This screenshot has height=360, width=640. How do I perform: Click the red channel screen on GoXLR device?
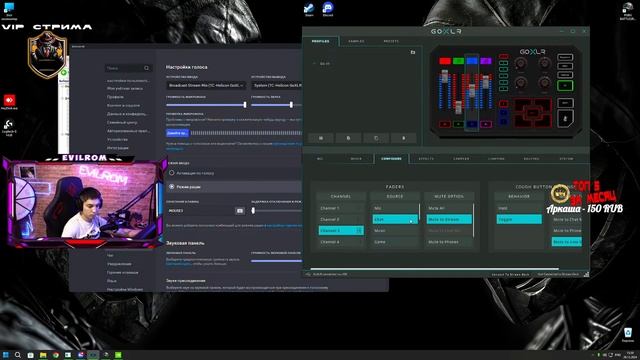(445, 61)
